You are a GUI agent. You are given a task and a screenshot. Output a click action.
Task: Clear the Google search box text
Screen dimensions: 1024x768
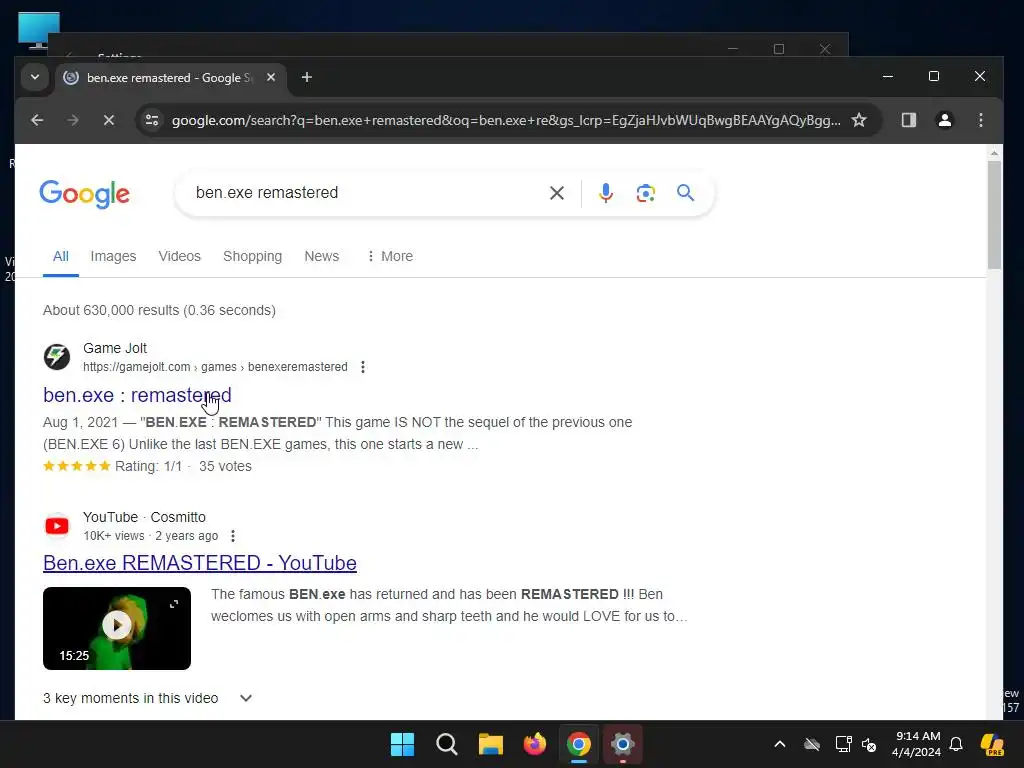pyautogui.click(x=557, y=193)
